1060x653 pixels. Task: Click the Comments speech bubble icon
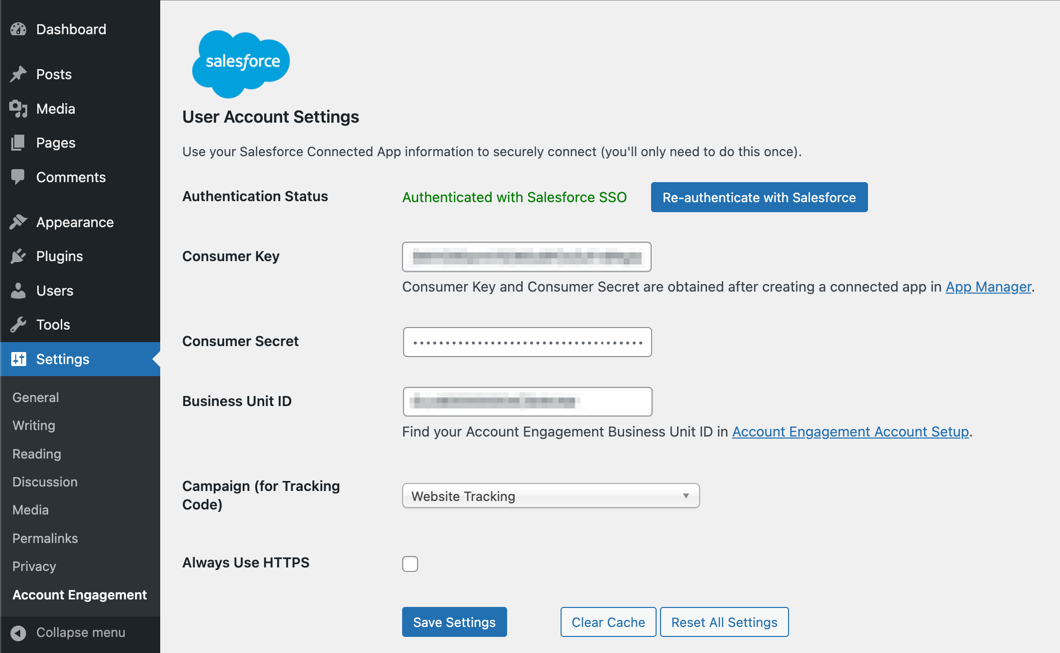click(x=18, y=177)
